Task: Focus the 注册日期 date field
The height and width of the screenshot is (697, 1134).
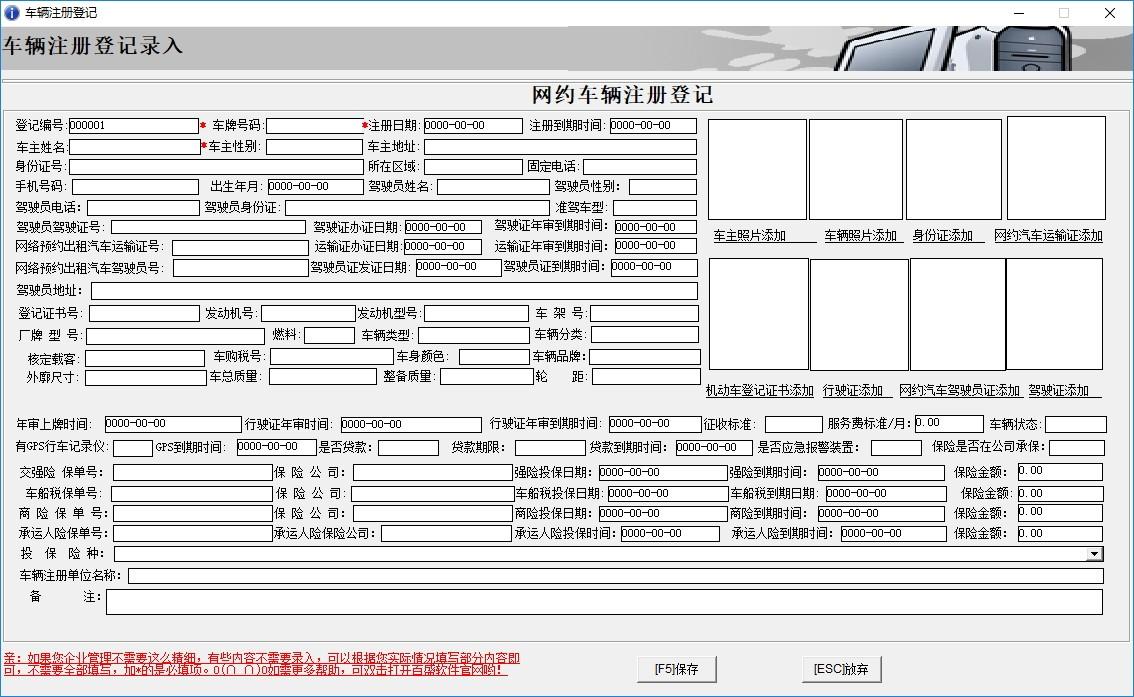Action: click(x=473, y=126)
